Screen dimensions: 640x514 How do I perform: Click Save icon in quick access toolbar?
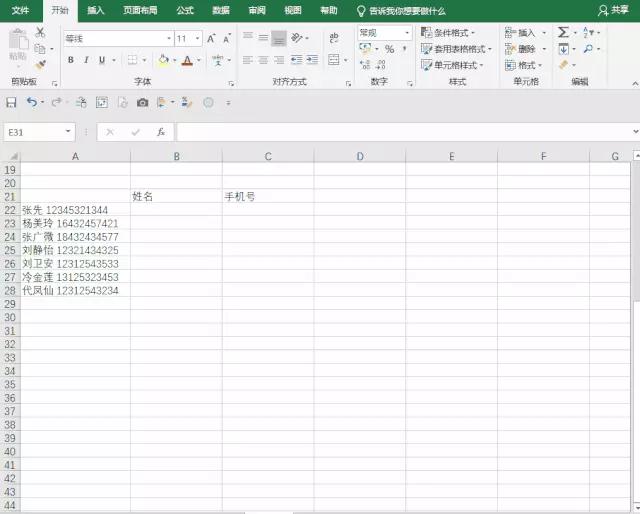[x=11, y=102]
